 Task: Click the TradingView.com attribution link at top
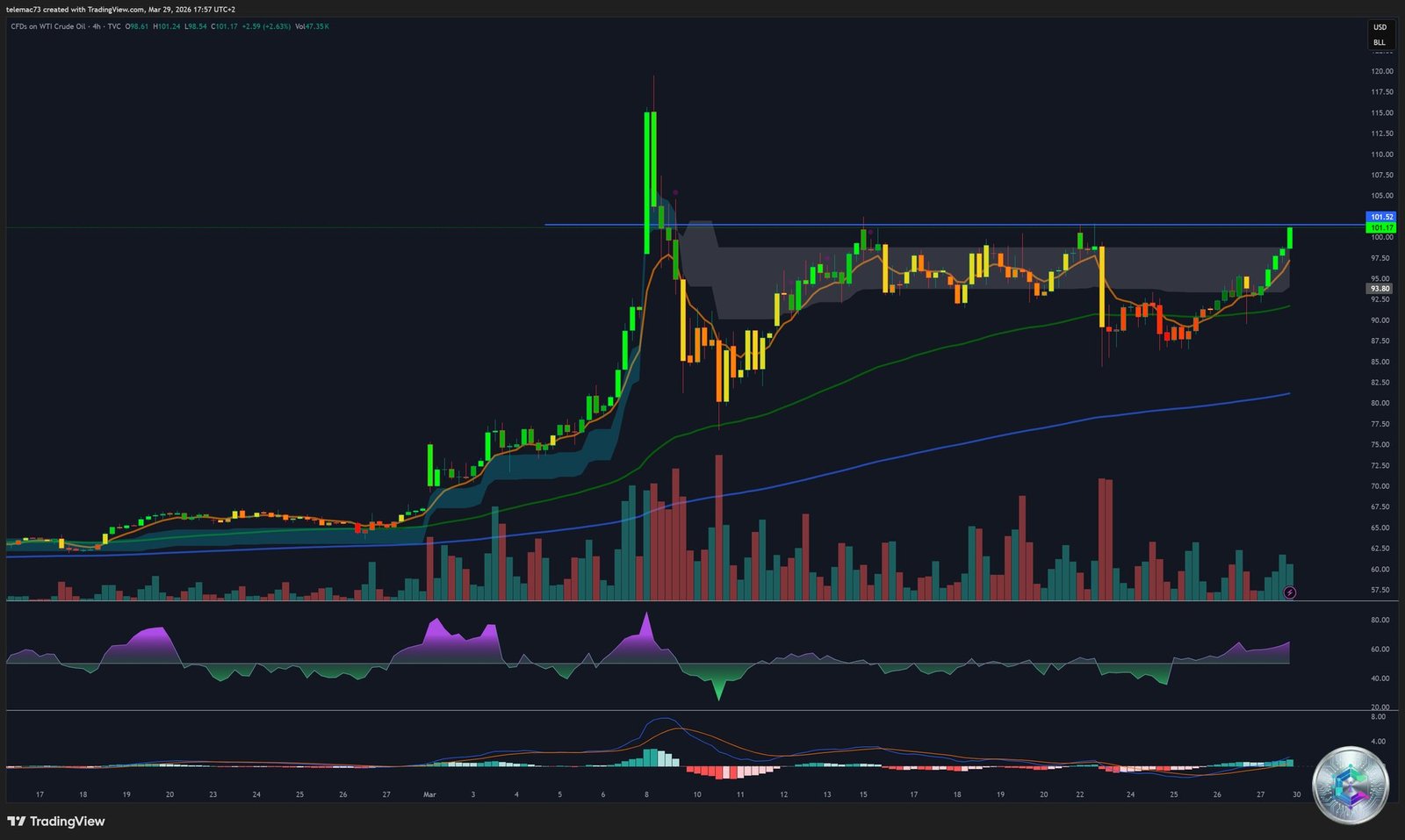tap(114, 10)
